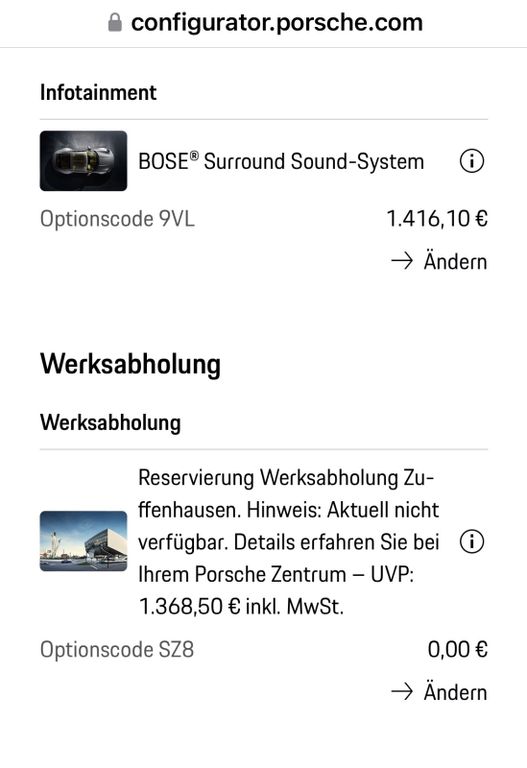Click the large Werksabholung section title

click(130, 364)
